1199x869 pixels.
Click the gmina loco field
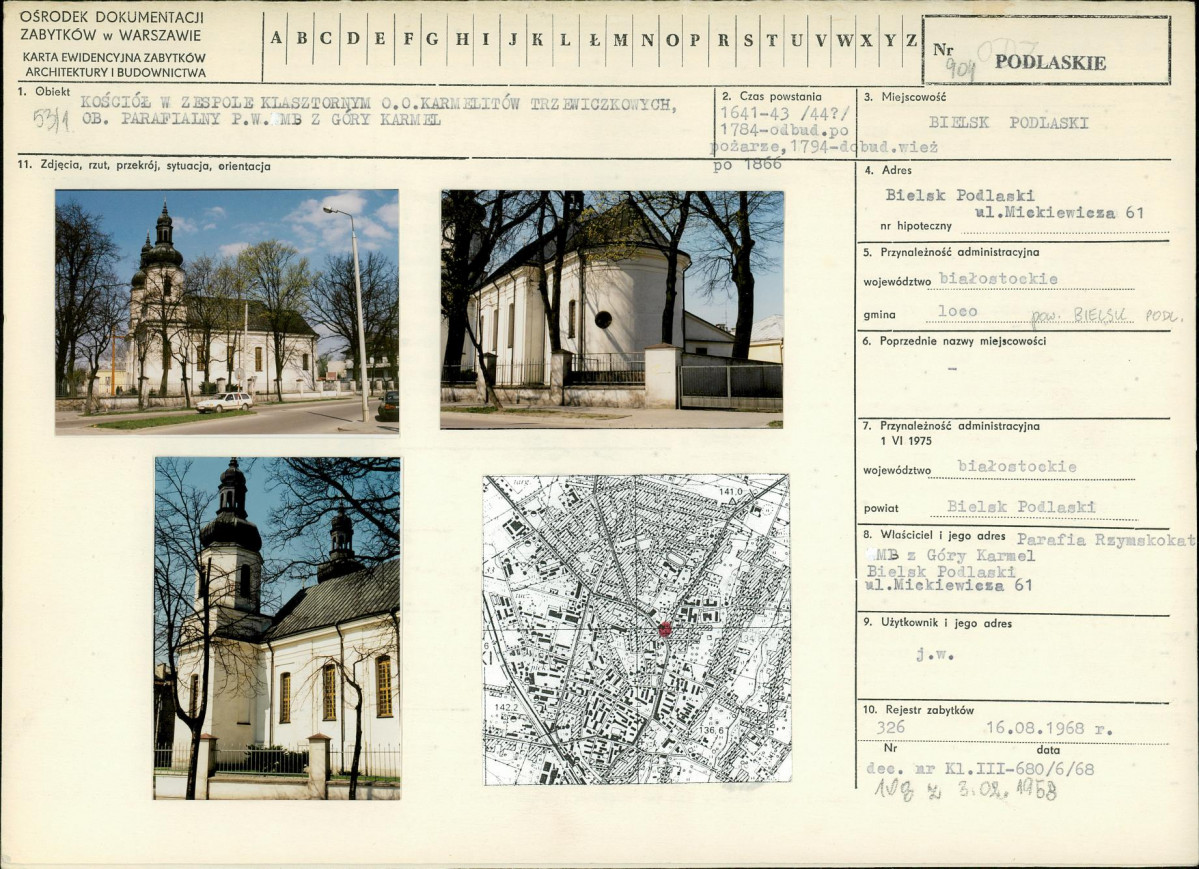(957, 311)
